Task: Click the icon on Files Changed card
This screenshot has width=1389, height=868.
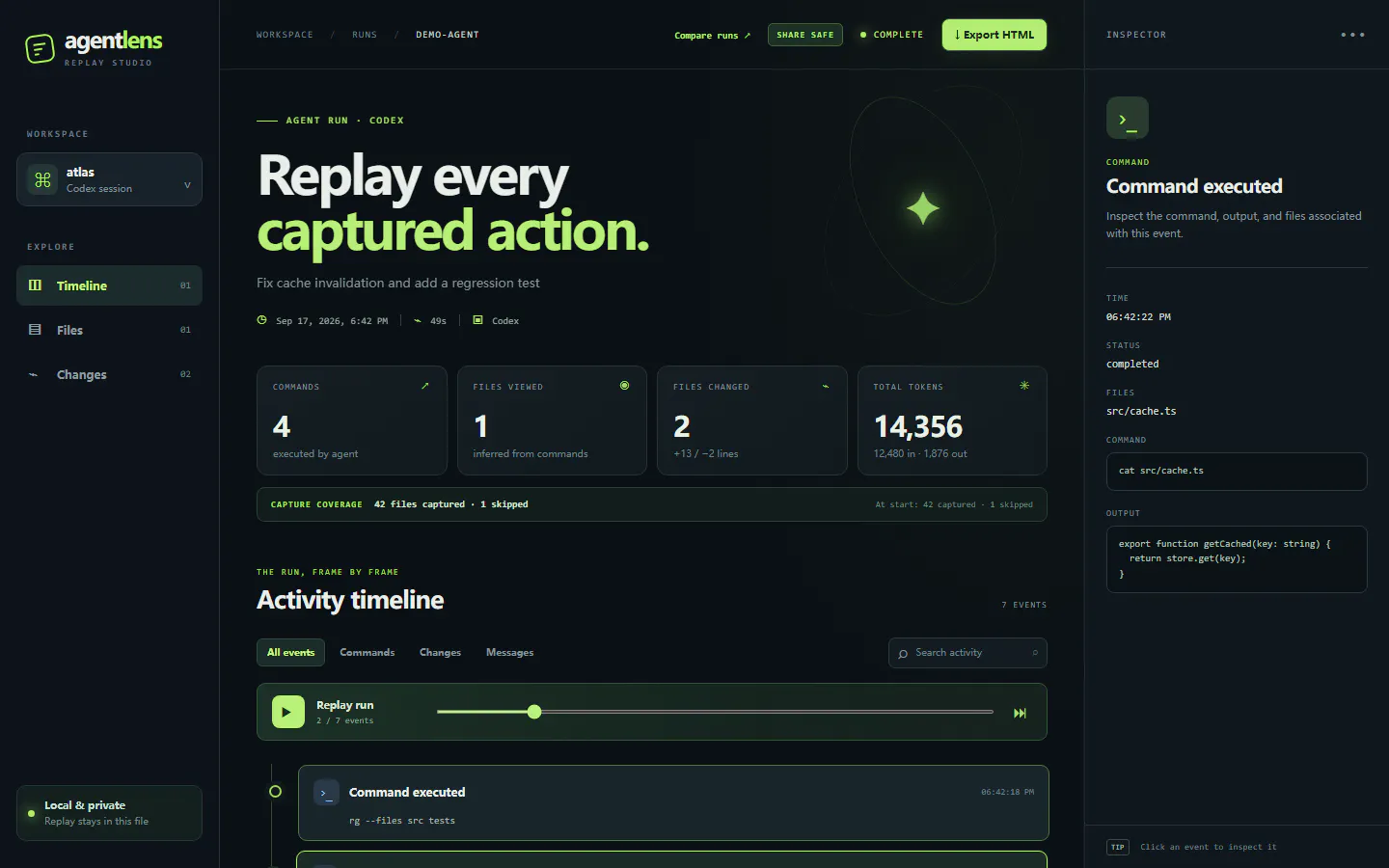Action: click(x=826, y=386)
